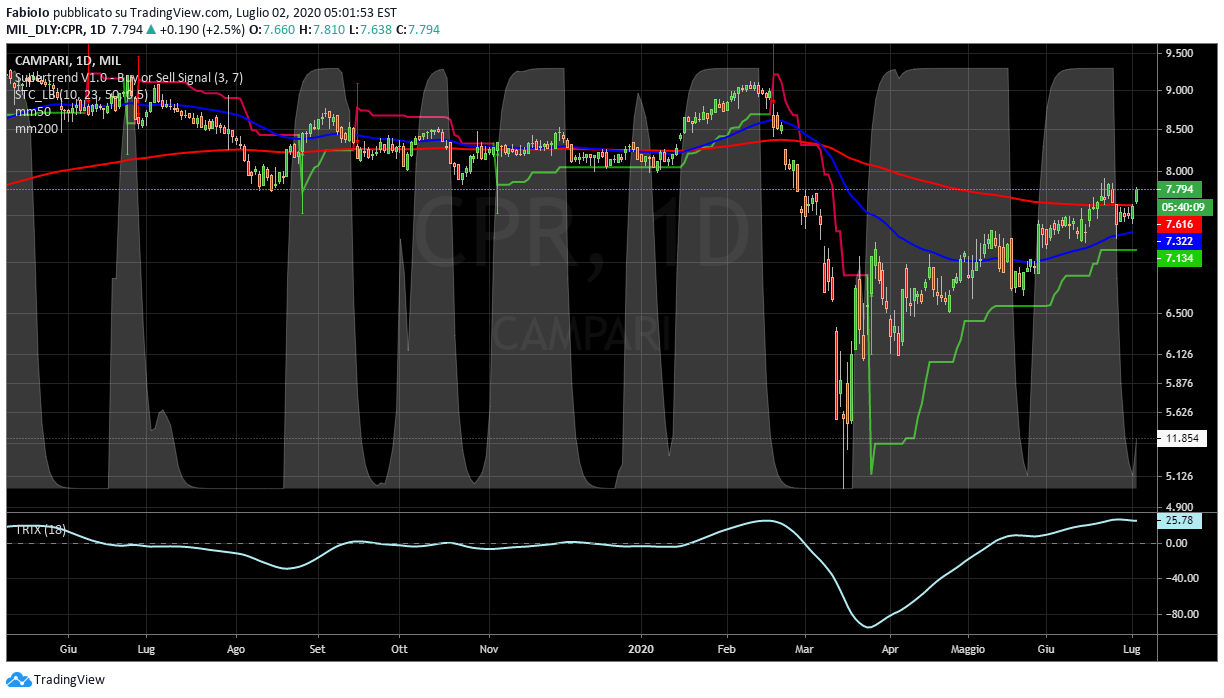Click the 9.000 price axis label
Viewport: 1224px width, 698px height.
[1179, 90]
